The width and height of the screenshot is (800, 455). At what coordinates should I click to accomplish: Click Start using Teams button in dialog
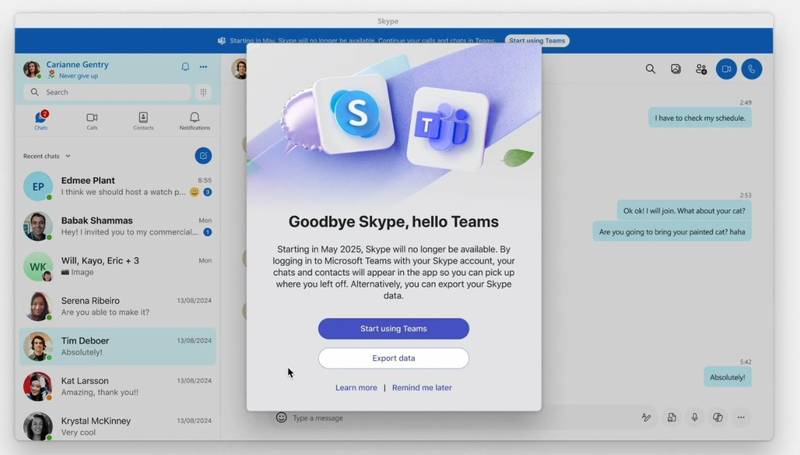click(x=393, y=328)
